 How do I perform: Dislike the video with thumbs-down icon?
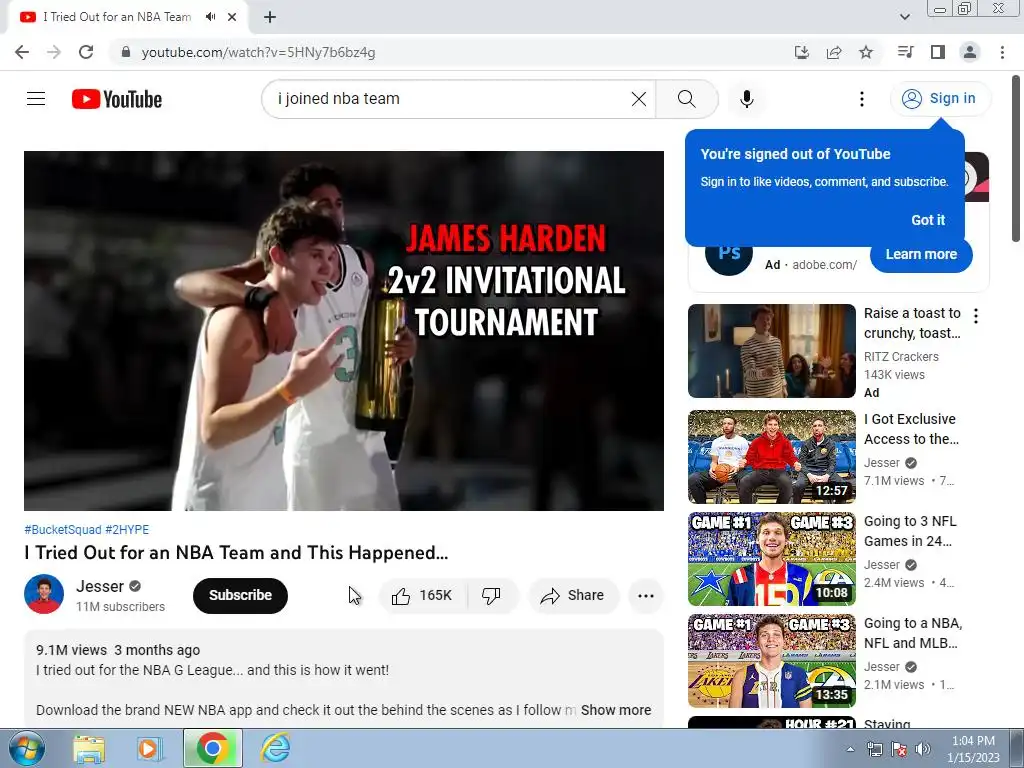[x=491, y=596]
